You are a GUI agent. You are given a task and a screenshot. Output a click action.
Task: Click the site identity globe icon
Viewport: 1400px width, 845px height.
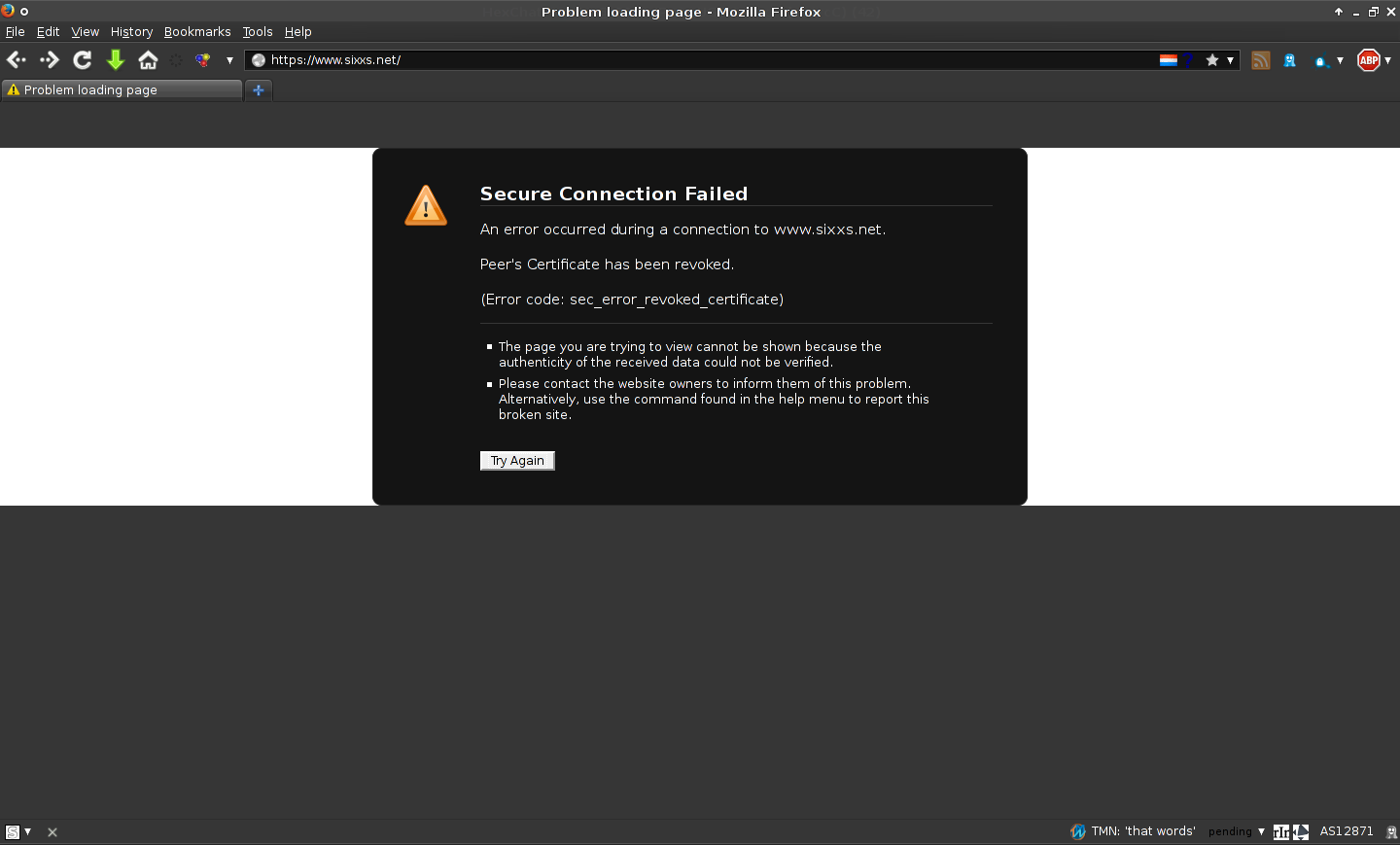[259, 60]
